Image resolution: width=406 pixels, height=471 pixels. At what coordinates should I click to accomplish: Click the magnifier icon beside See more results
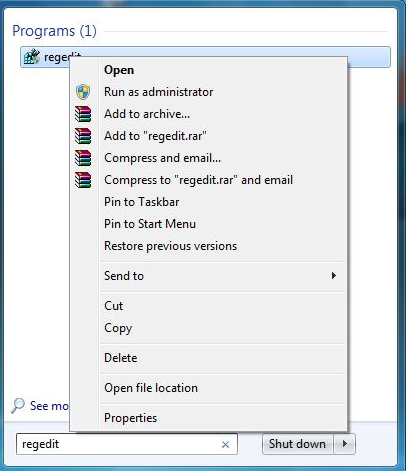click(18, 405)
